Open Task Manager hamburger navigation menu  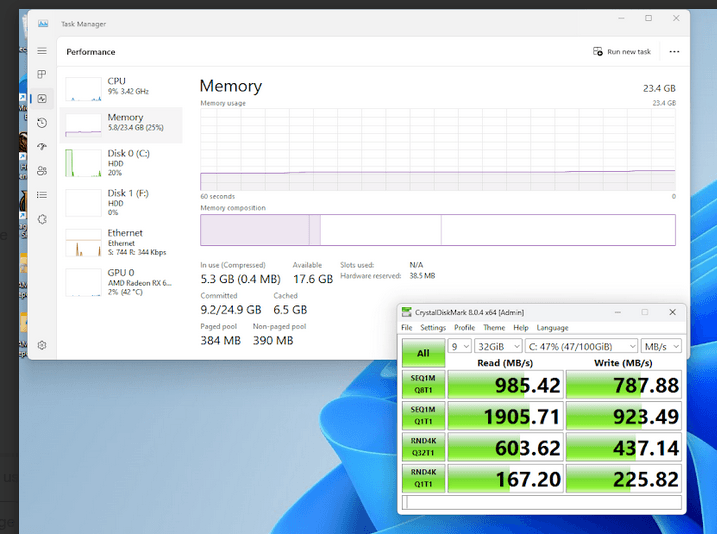click(42, 51)
